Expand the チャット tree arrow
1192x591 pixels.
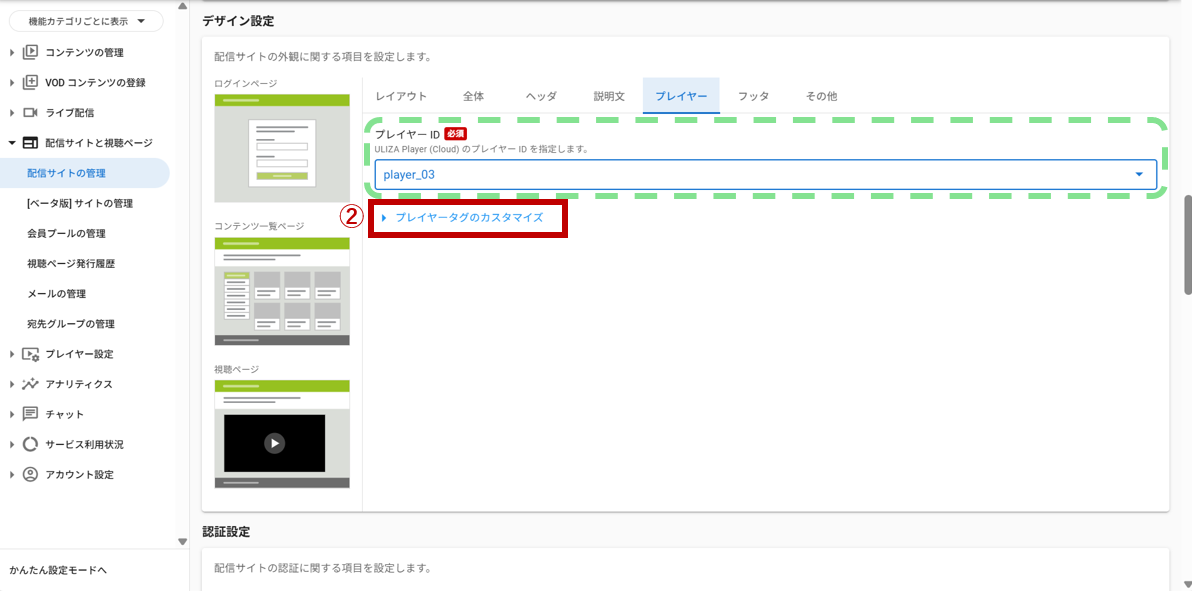click(12, 415)
